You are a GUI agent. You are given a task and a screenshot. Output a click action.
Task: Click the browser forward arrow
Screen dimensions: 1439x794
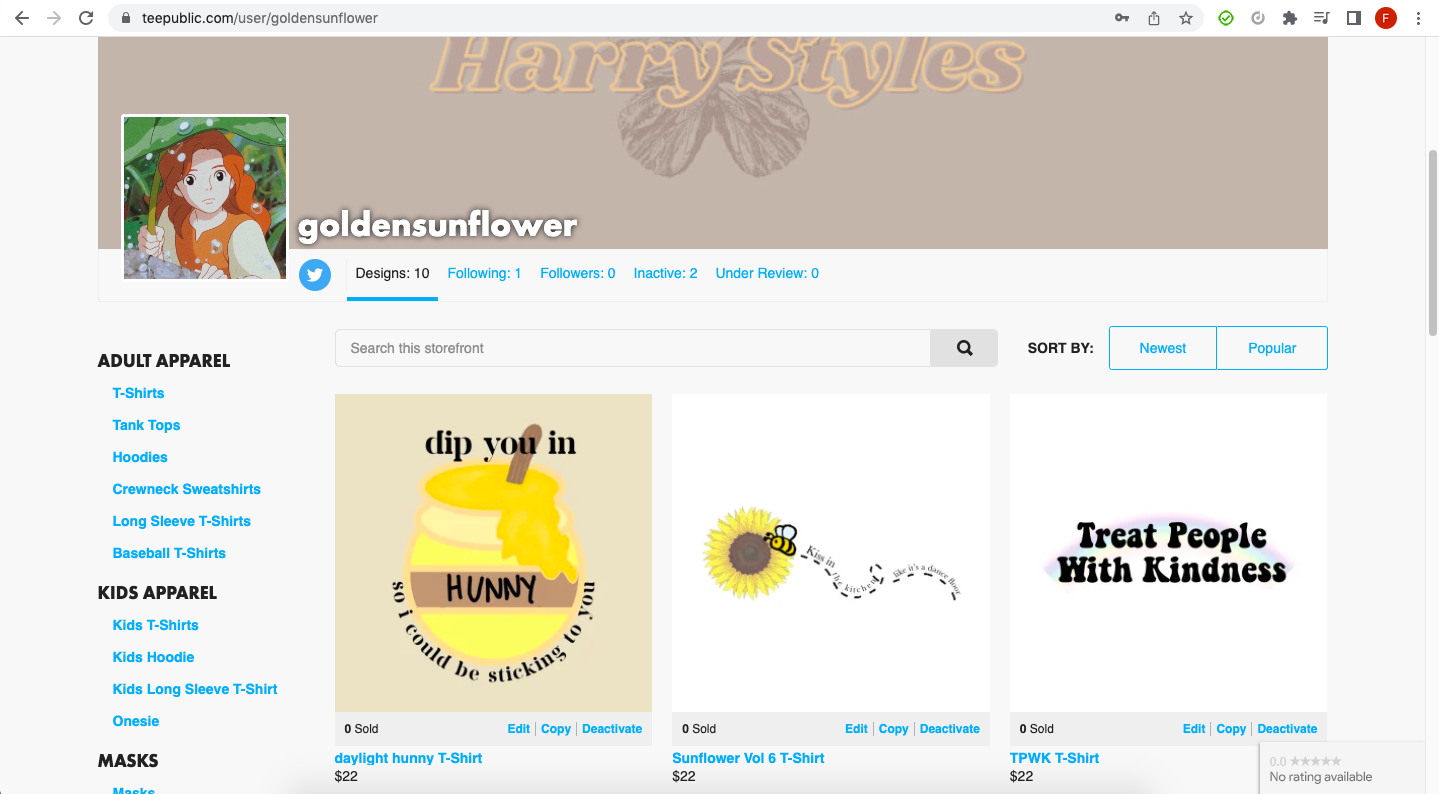54,18
